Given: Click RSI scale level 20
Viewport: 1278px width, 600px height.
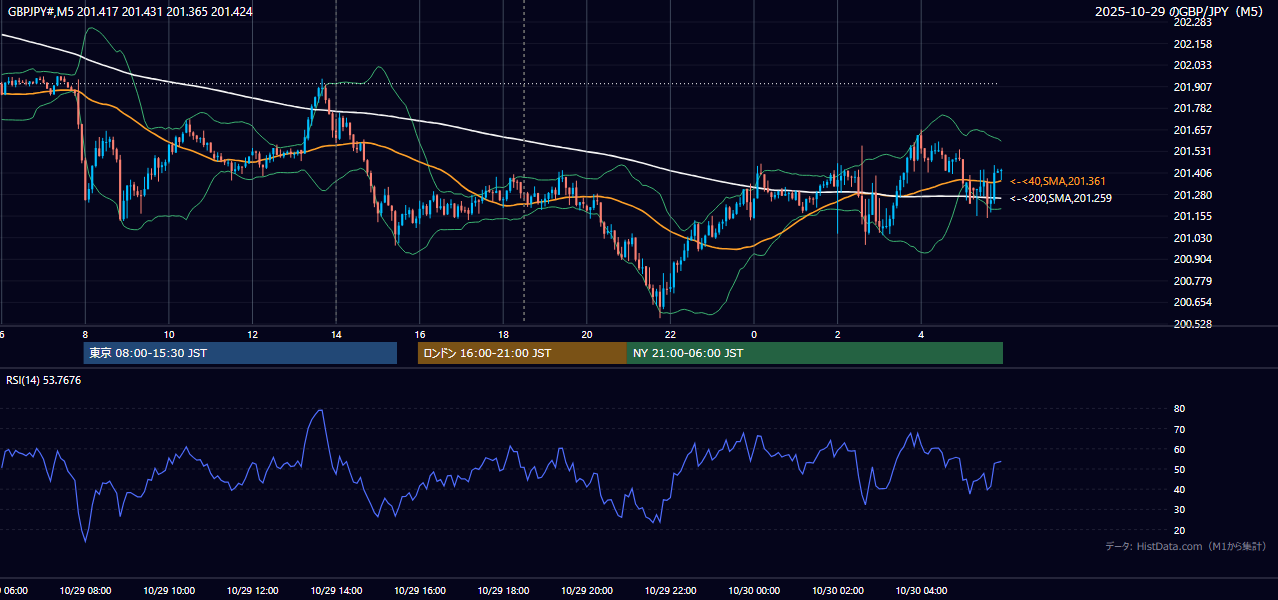Looking at the screenshot, I should pos(1179,530).
